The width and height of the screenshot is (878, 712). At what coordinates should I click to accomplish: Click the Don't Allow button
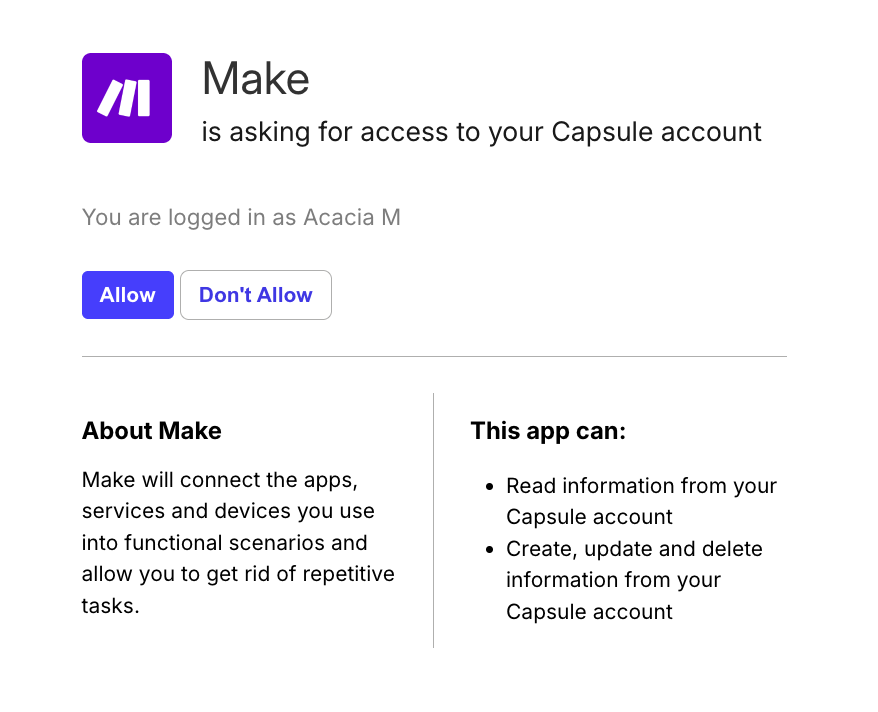point(255,295)
